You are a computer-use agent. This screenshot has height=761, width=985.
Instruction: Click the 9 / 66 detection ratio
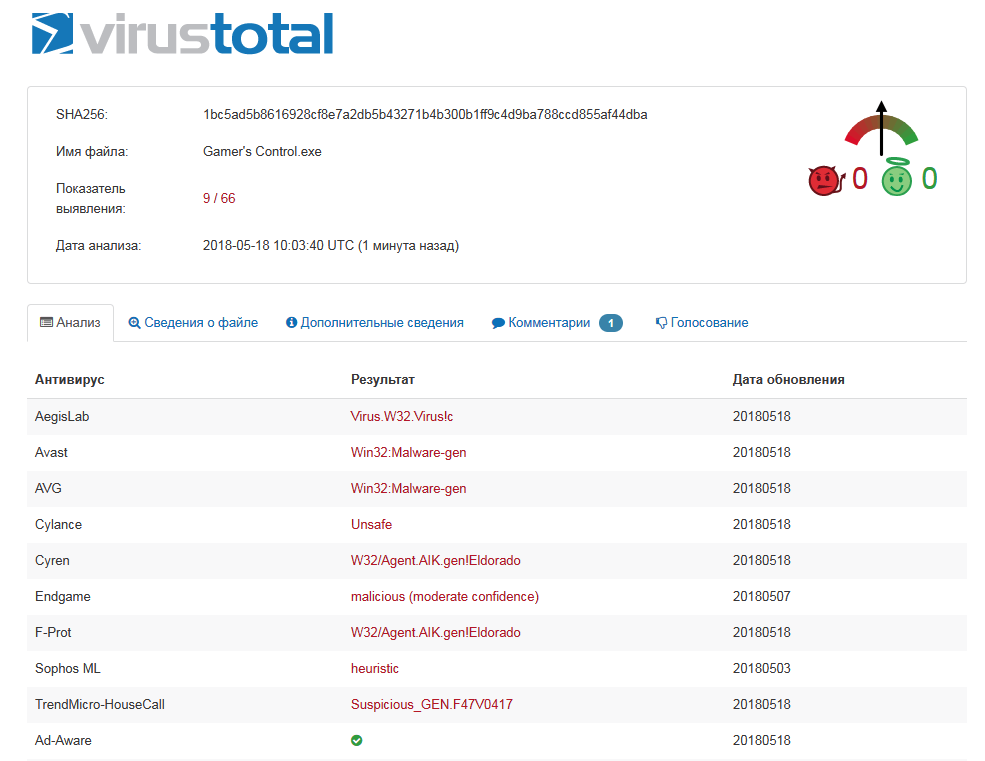click(219, 199)
